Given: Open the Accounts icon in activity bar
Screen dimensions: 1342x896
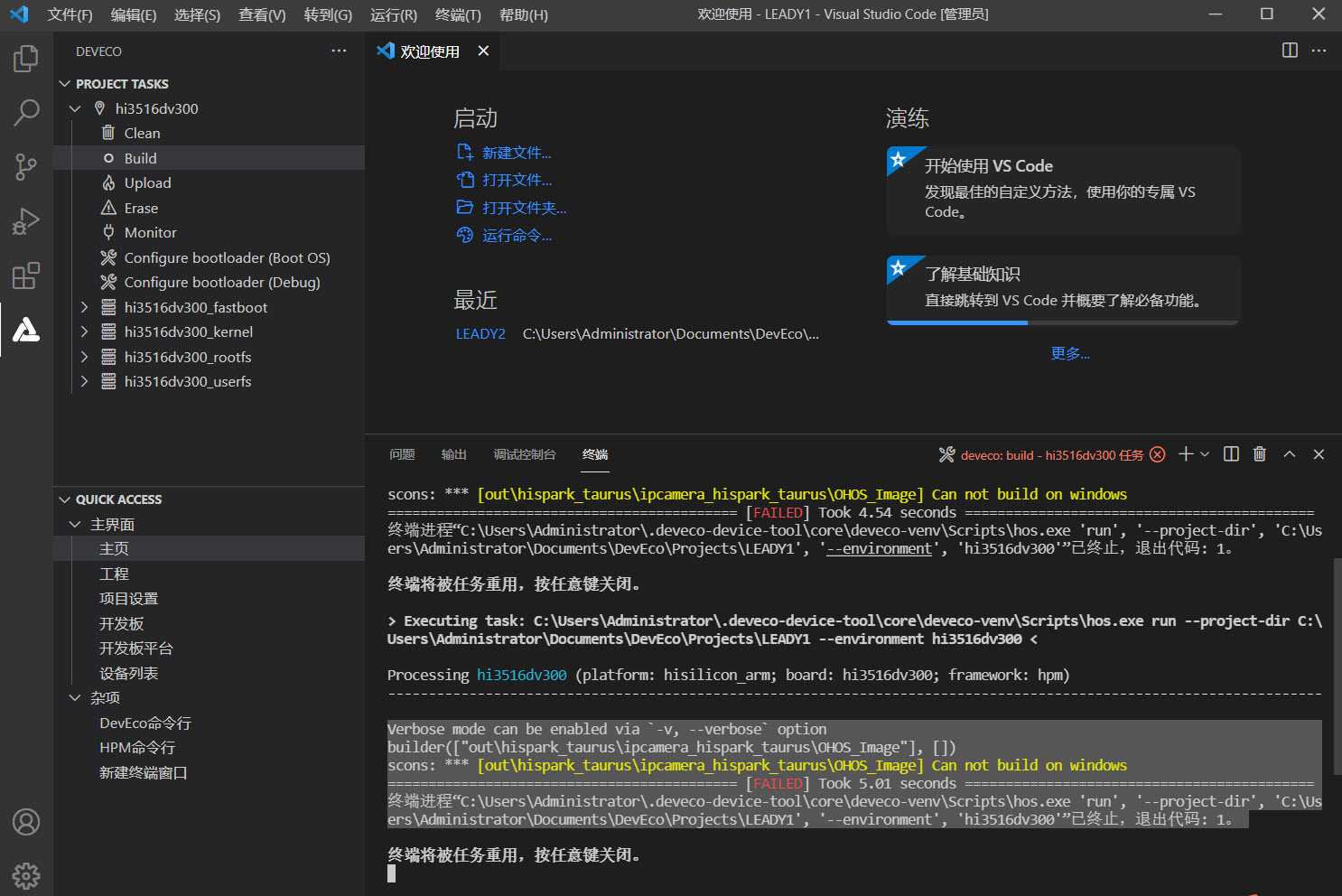Looking at the screenshot, I should pos(26,822).
